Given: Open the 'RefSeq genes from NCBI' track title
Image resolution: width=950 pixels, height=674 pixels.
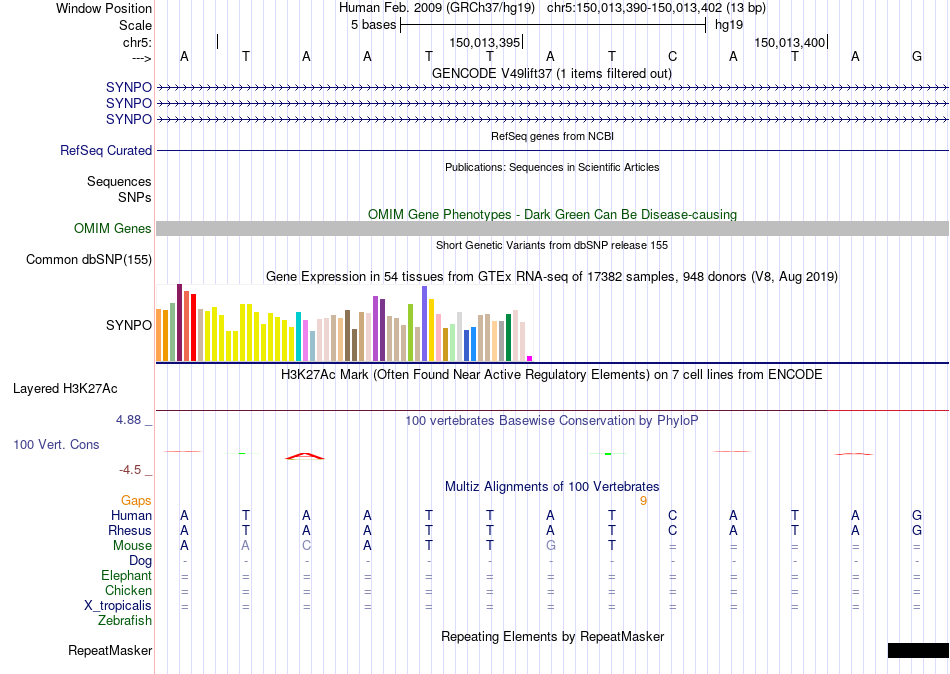Looking at the screenshot, I should tap(552, 136).
